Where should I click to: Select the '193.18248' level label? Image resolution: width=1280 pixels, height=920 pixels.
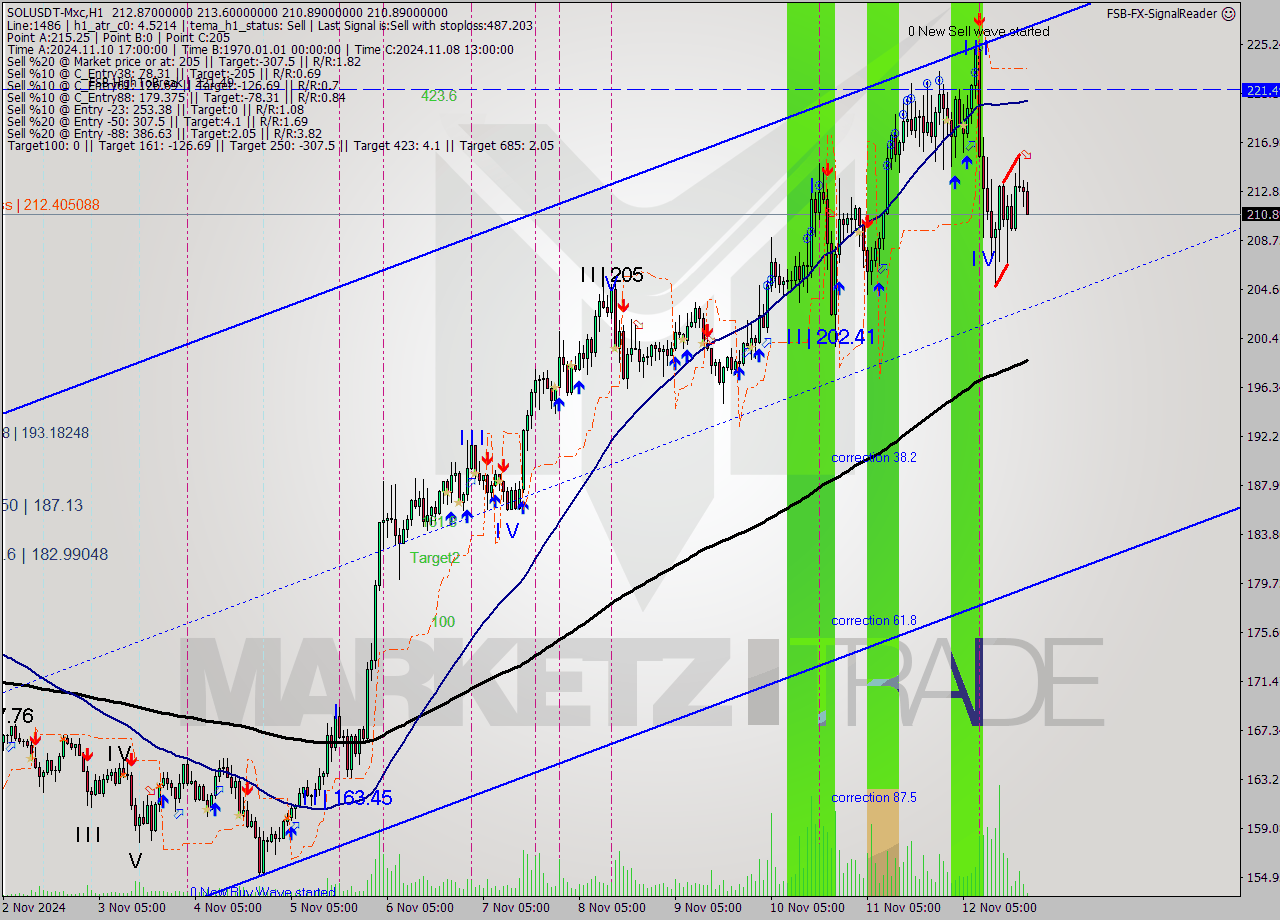point(53,433)
